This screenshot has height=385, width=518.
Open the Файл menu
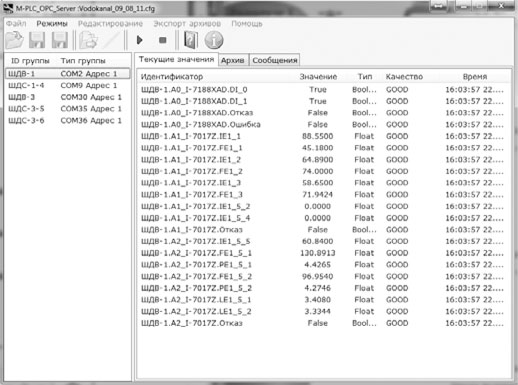point(16,24)
